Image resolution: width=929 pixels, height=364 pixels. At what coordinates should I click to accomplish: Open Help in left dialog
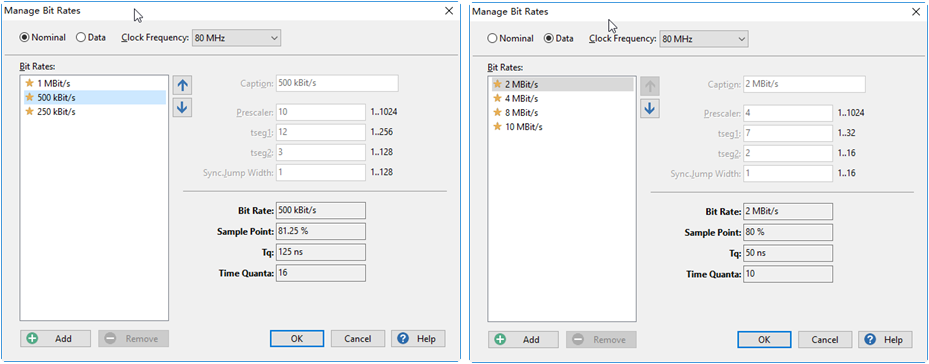pos(418,339)
